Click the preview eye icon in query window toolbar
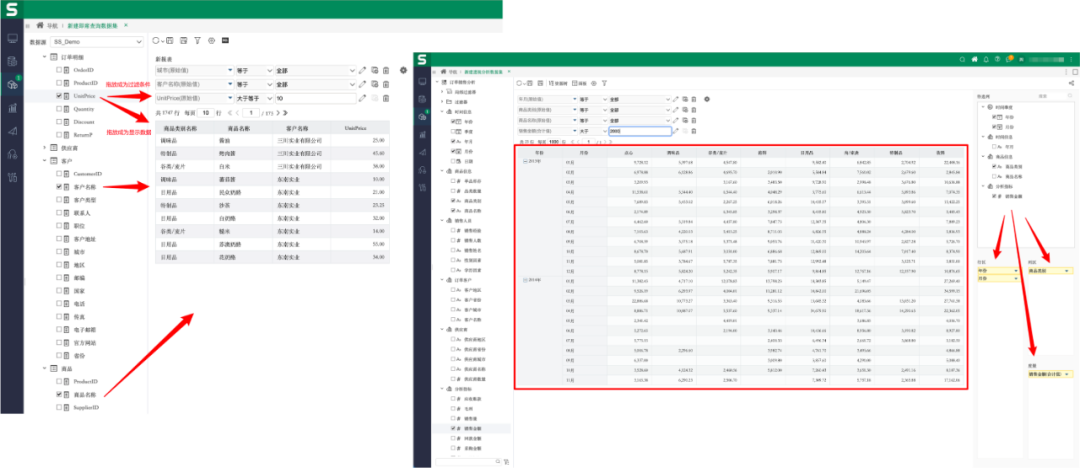1080x468 pixels. click(x=211, y=41)
